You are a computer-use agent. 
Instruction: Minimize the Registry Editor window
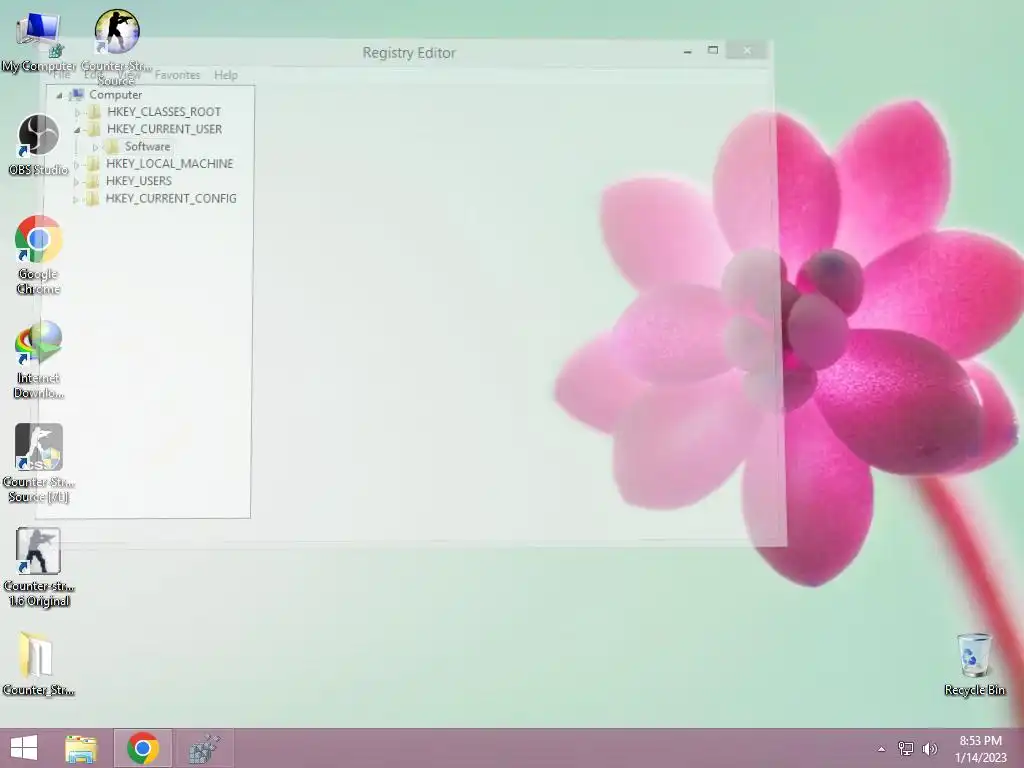pyautogui.click(x=688, y=51)
